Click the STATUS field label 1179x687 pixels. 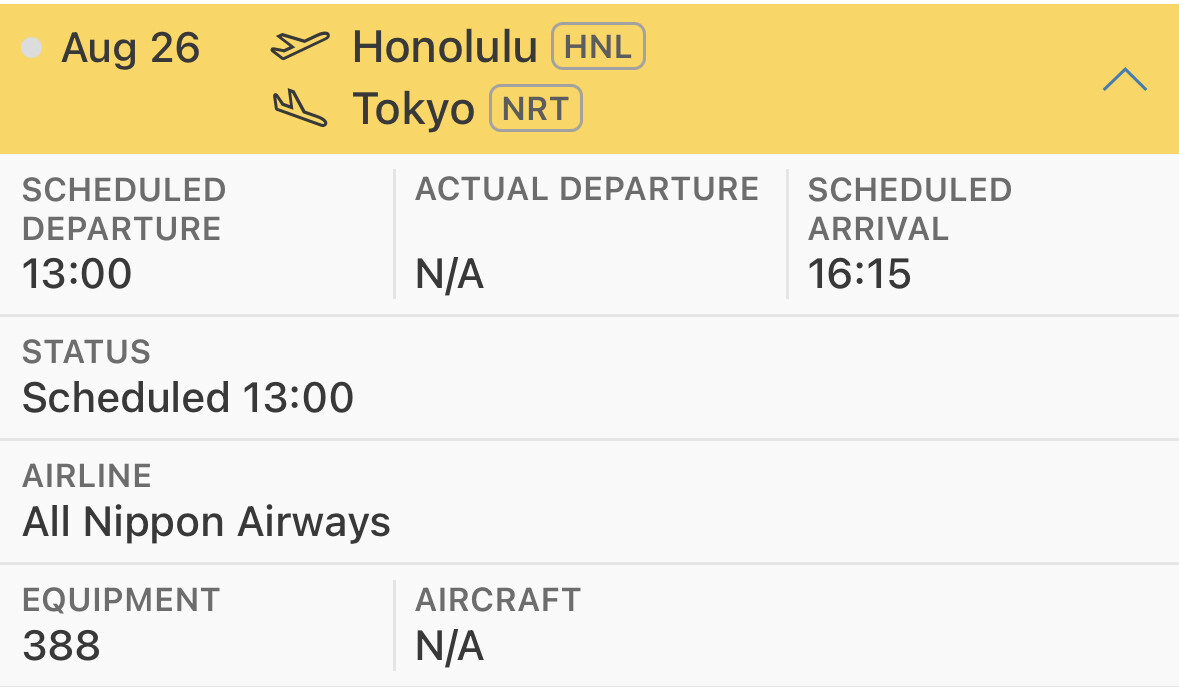click(86, 352)
